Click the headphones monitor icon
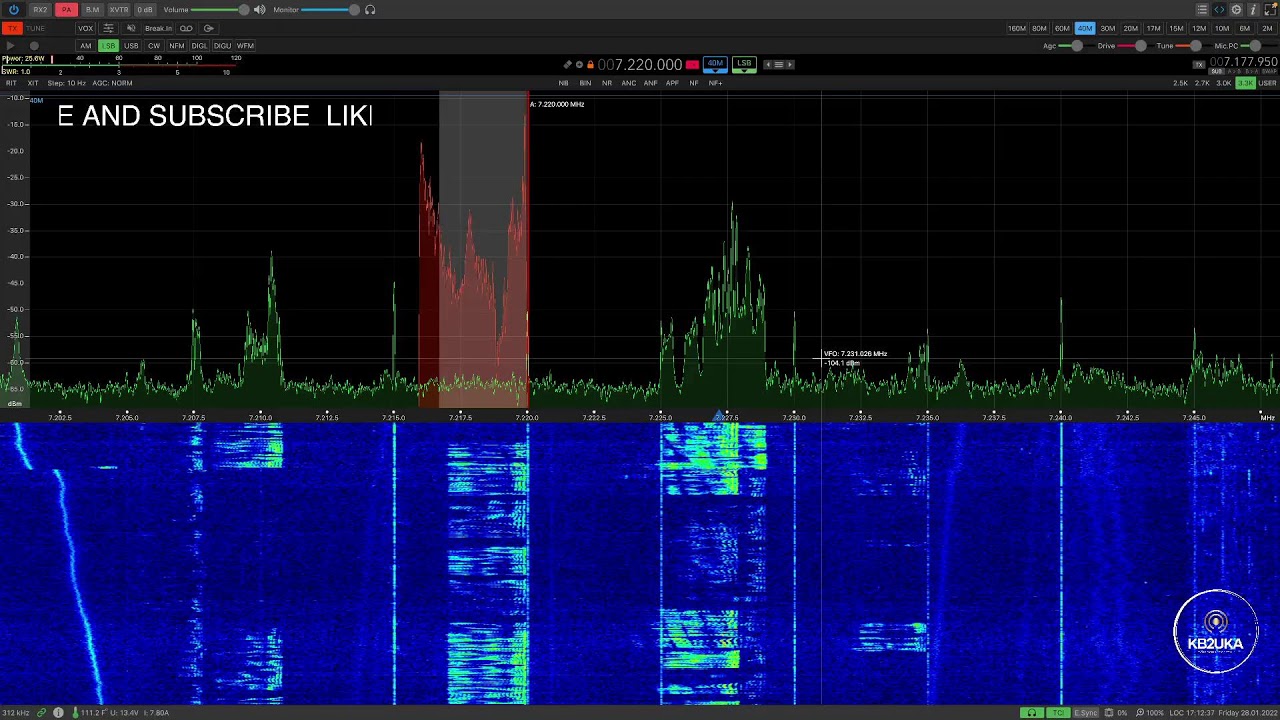Image resolution: width=1280 pixels, height=720 pixels. pyautogui.click(x=370, y=10)
